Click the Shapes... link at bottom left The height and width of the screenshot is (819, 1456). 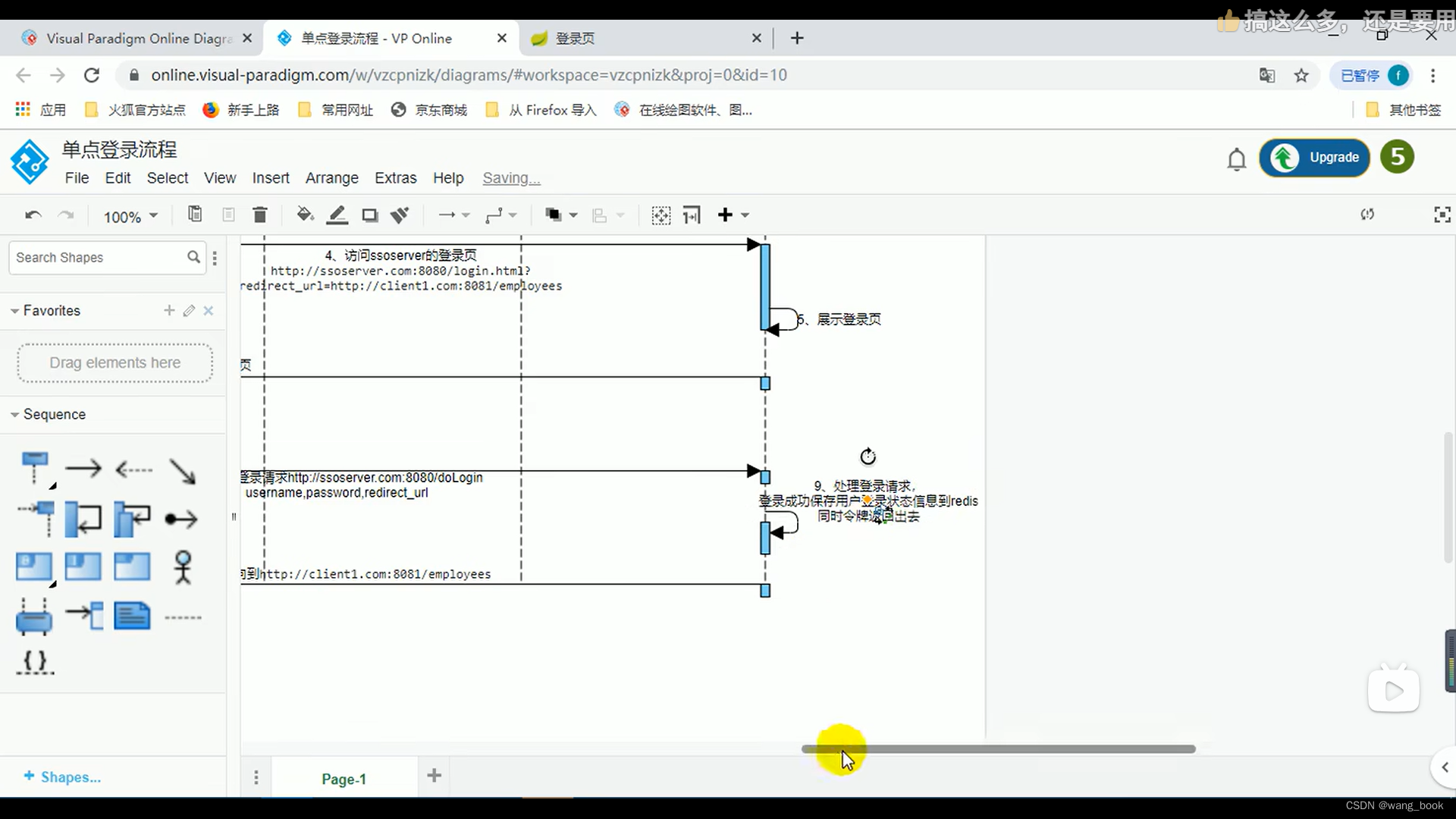[x=62, y=777]
